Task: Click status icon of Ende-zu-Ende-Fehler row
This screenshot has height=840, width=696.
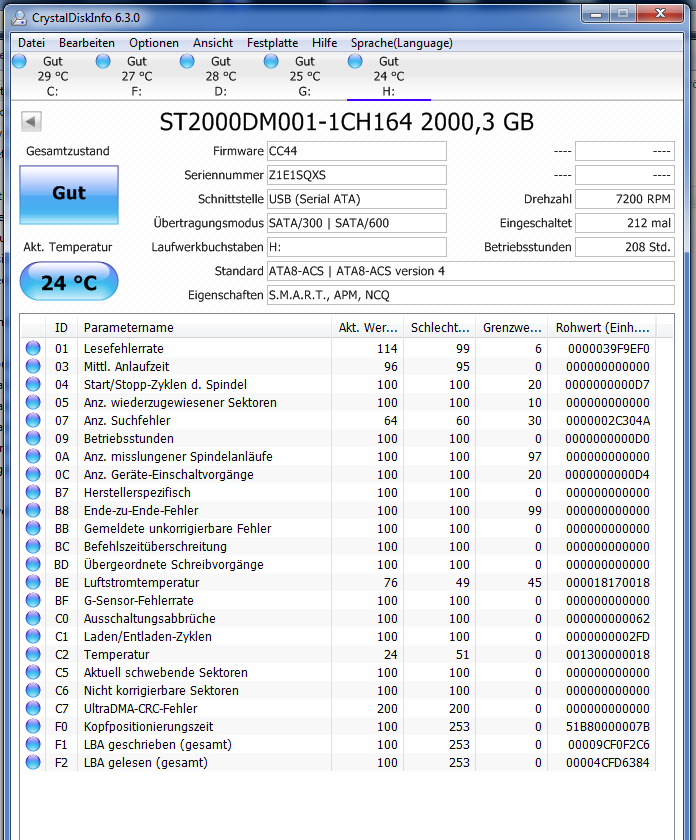Action: pyautogui.click(x=33, y=511)
